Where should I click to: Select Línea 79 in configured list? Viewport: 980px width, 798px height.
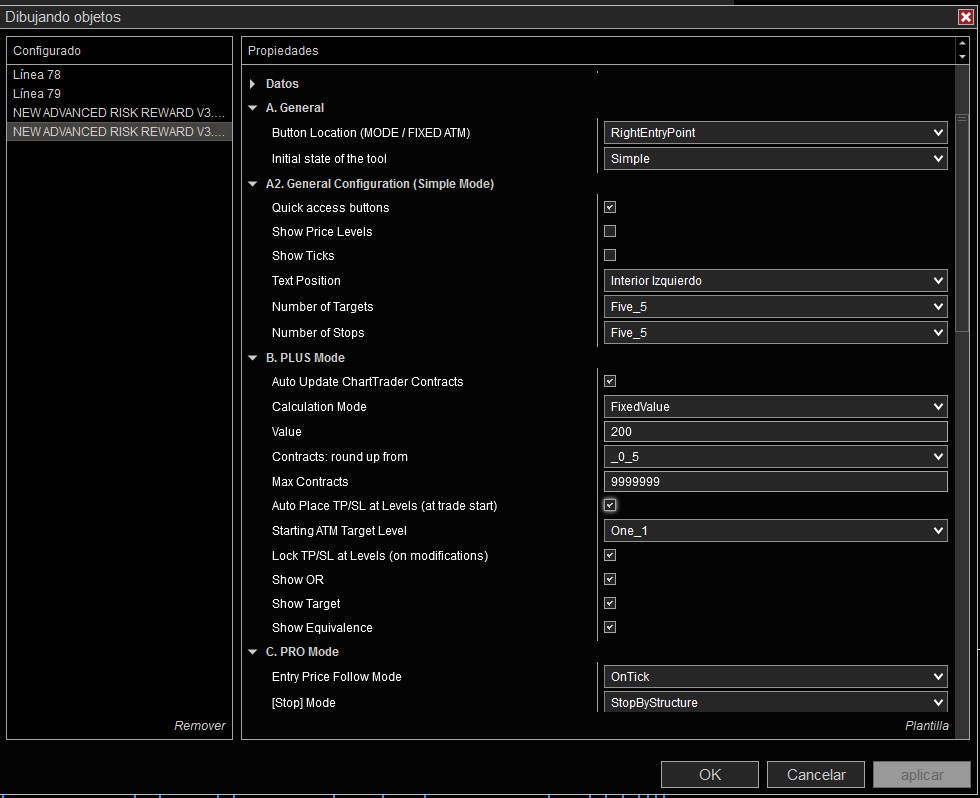pyautogui.click(x=38, y=94)
